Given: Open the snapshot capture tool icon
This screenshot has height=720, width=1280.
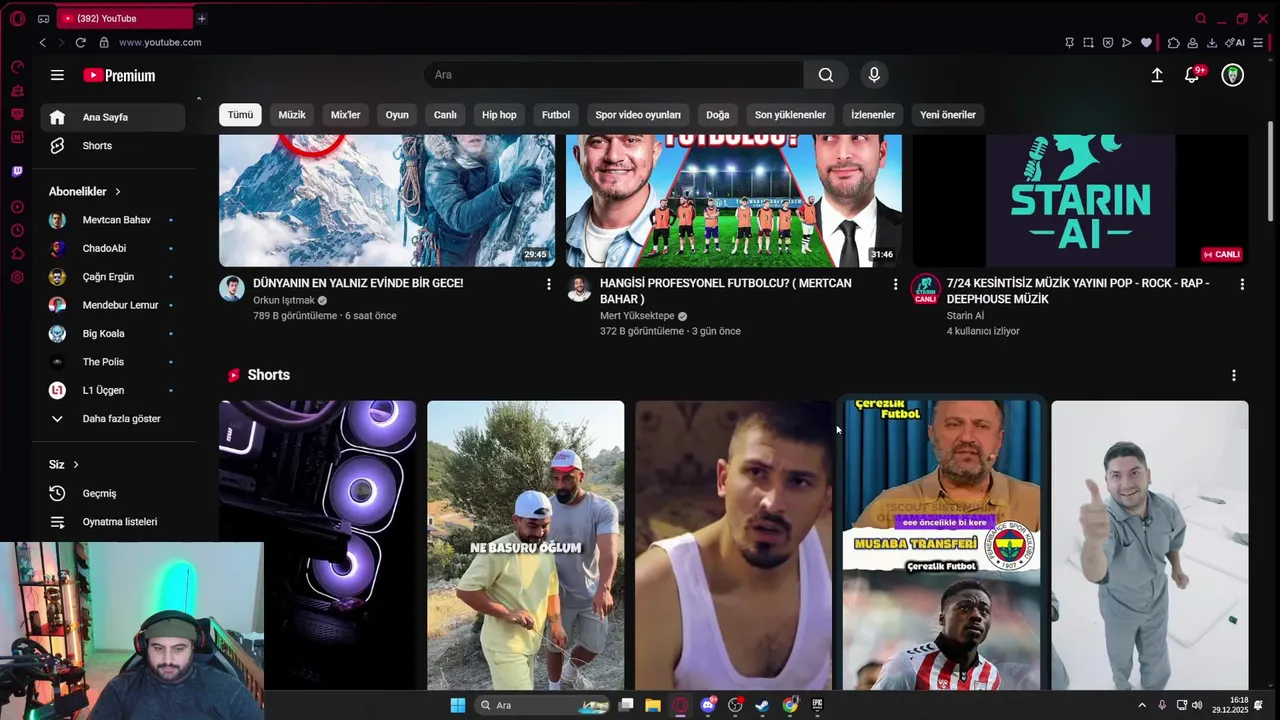Looking at the screenshot, I should (x=1088, y=42).
